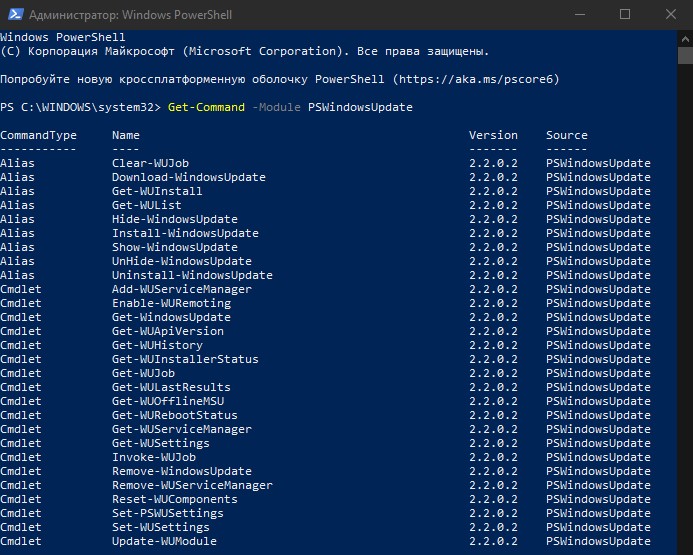Image resolution: width=693 pixels, height=555 pixels.
Task: Click the Update-WUModule cmdlet name
Action: tap(164, 541)
